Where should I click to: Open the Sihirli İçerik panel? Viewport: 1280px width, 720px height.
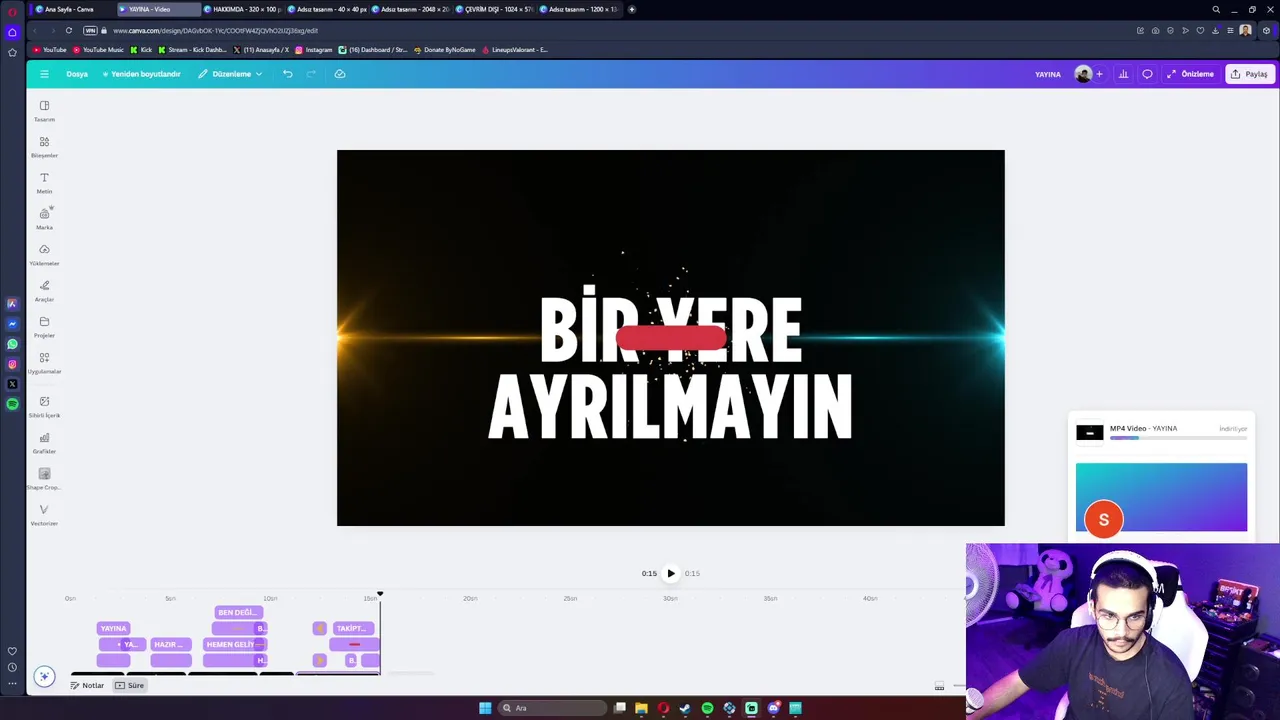(44, 407)
